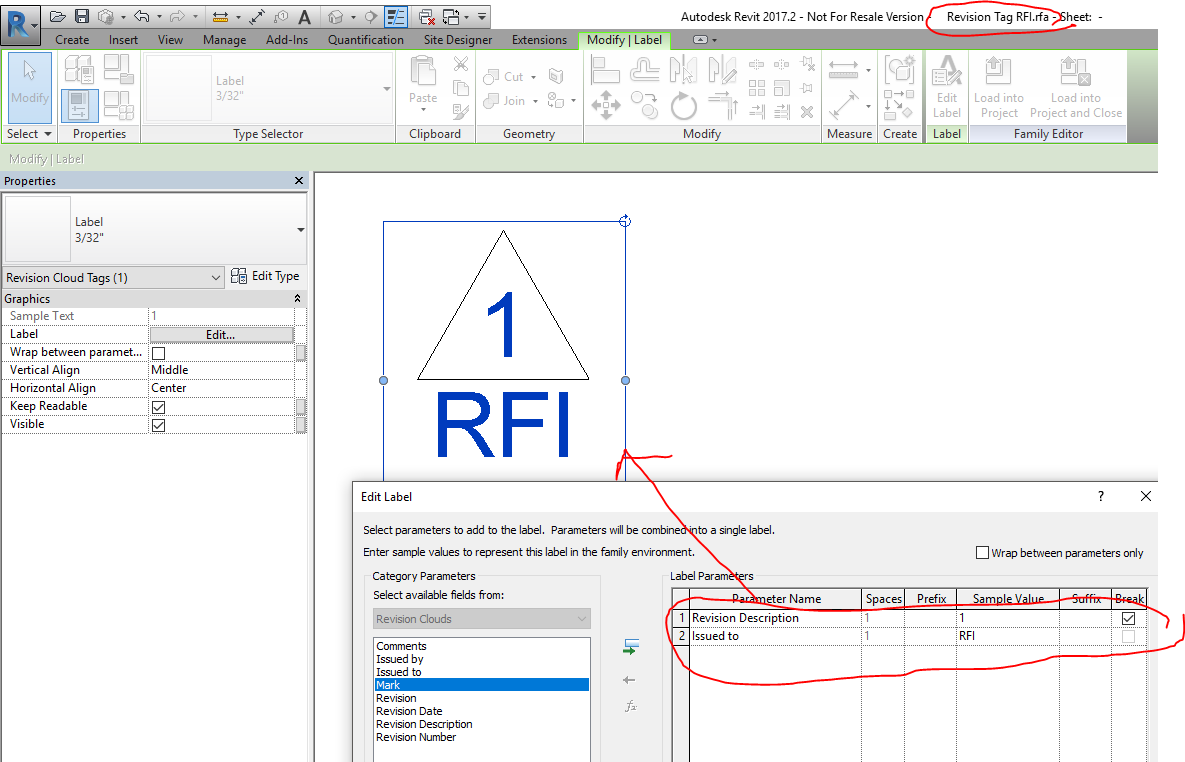Uncheck Break for Revision Description parameter

coord(1129,617)
